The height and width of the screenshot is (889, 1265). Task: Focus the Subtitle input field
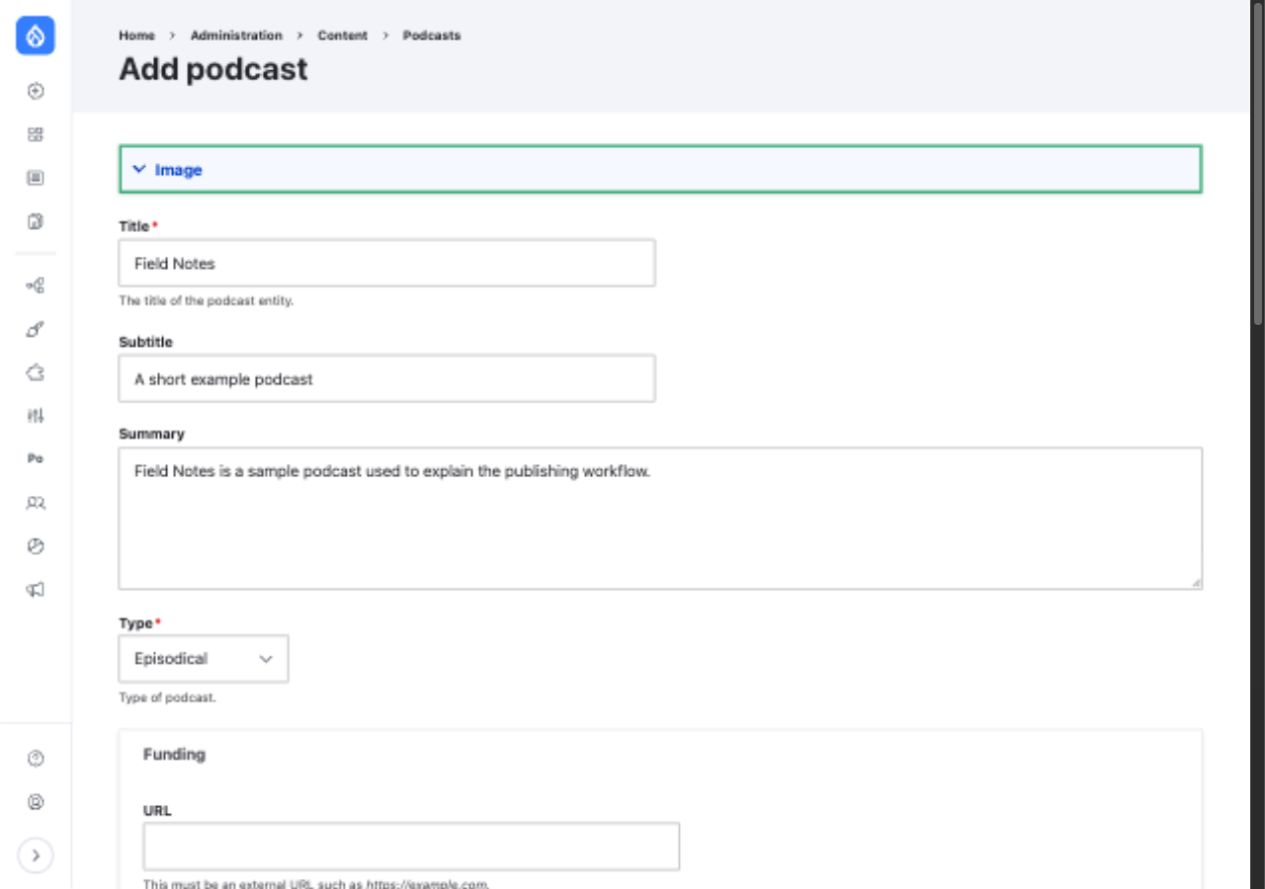pyautogui.click(x=387, y=379)
